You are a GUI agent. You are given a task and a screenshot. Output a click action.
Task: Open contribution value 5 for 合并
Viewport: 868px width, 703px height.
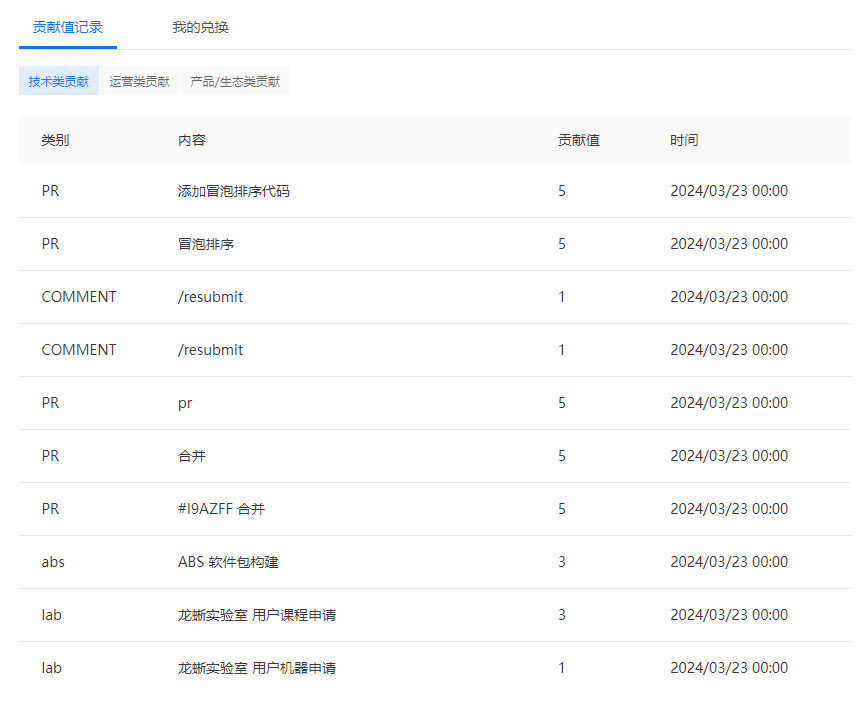pos(561,455)
